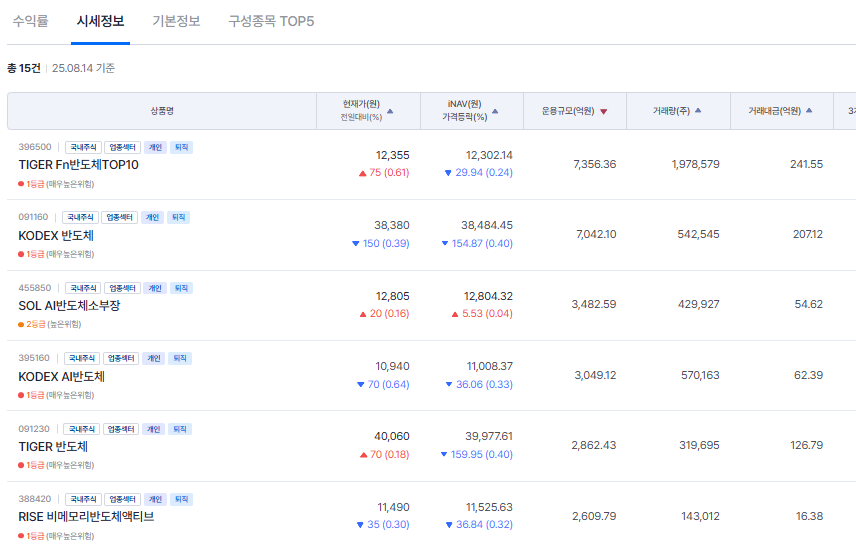Click trading value 241.55
Image resolution: width=856 pixels, height=551 pixels.
(x=806, y=164)
